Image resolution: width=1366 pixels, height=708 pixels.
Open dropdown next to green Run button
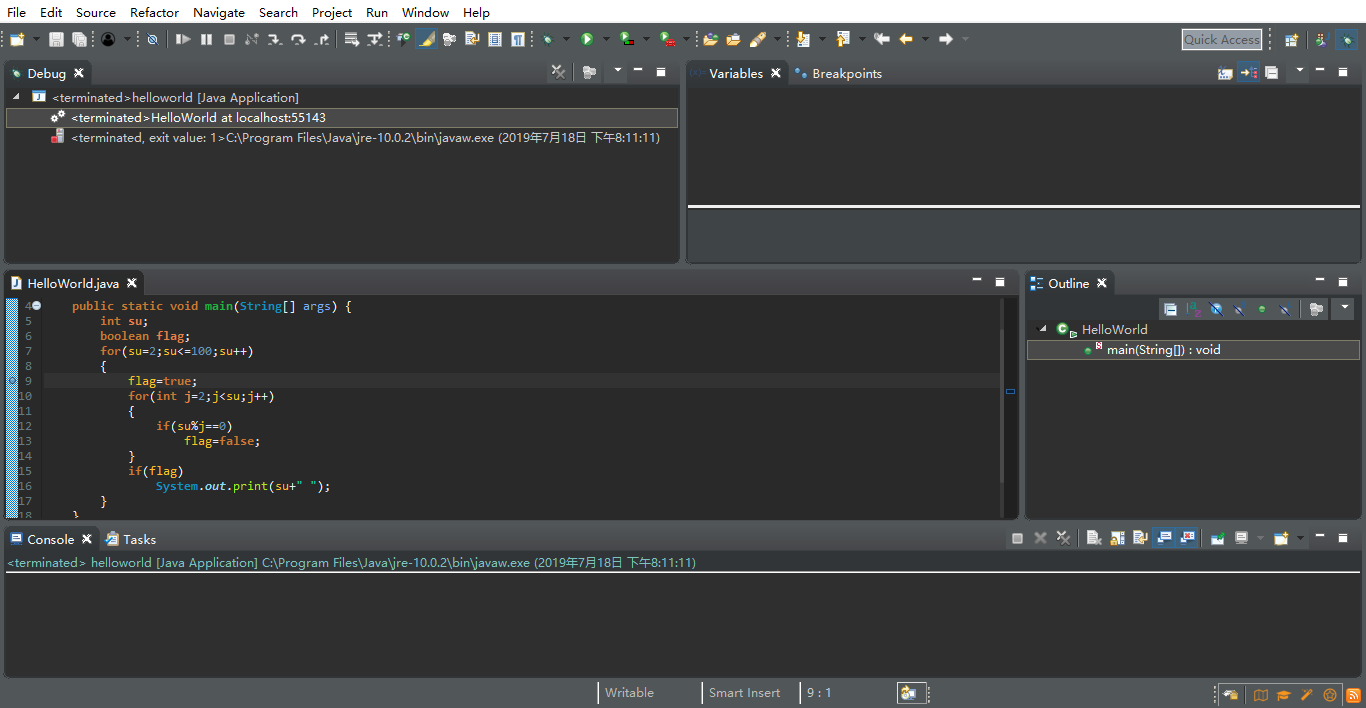606,39
